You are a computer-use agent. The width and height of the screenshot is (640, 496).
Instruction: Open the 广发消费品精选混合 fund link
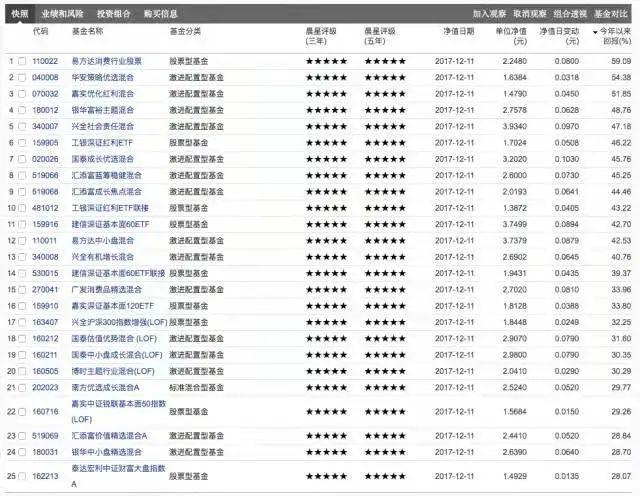tap(107, 290)
